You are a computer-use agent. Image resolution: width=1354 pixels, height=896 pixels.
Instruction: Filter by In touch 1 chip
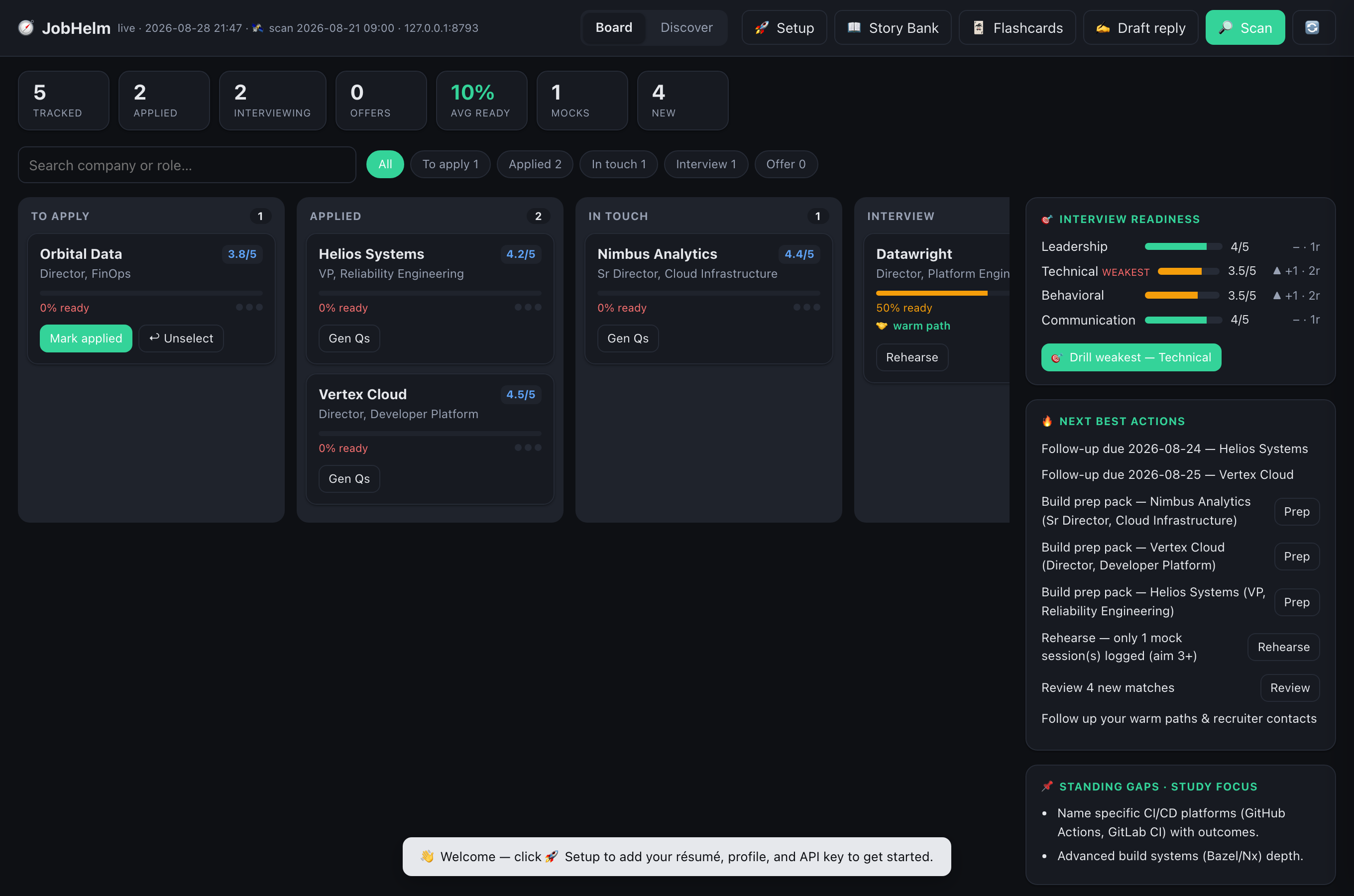pos(618,165)
